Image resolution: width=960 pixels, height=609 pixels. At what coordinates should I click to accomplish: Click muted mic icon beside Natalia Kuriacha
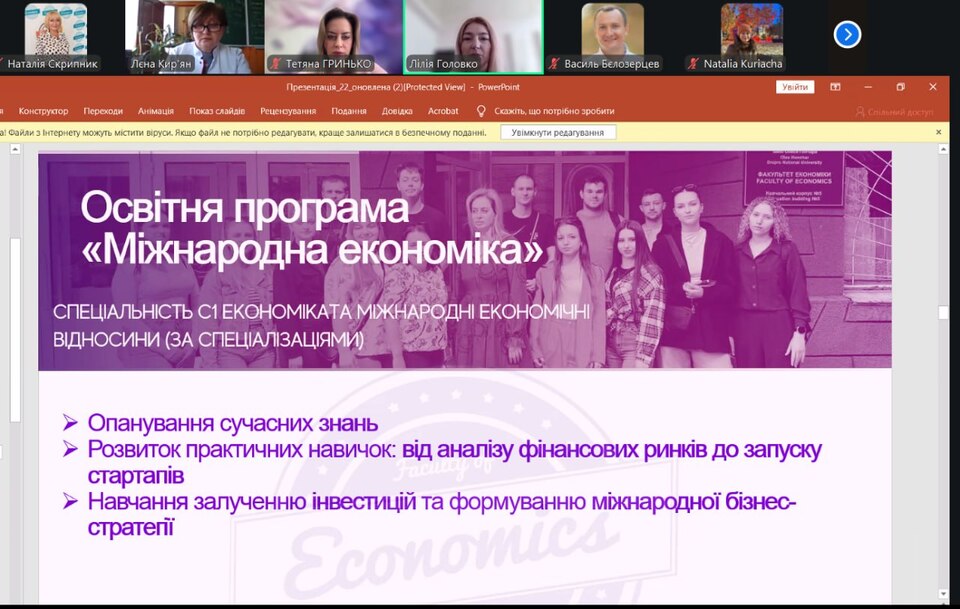[x=693, y=63]
